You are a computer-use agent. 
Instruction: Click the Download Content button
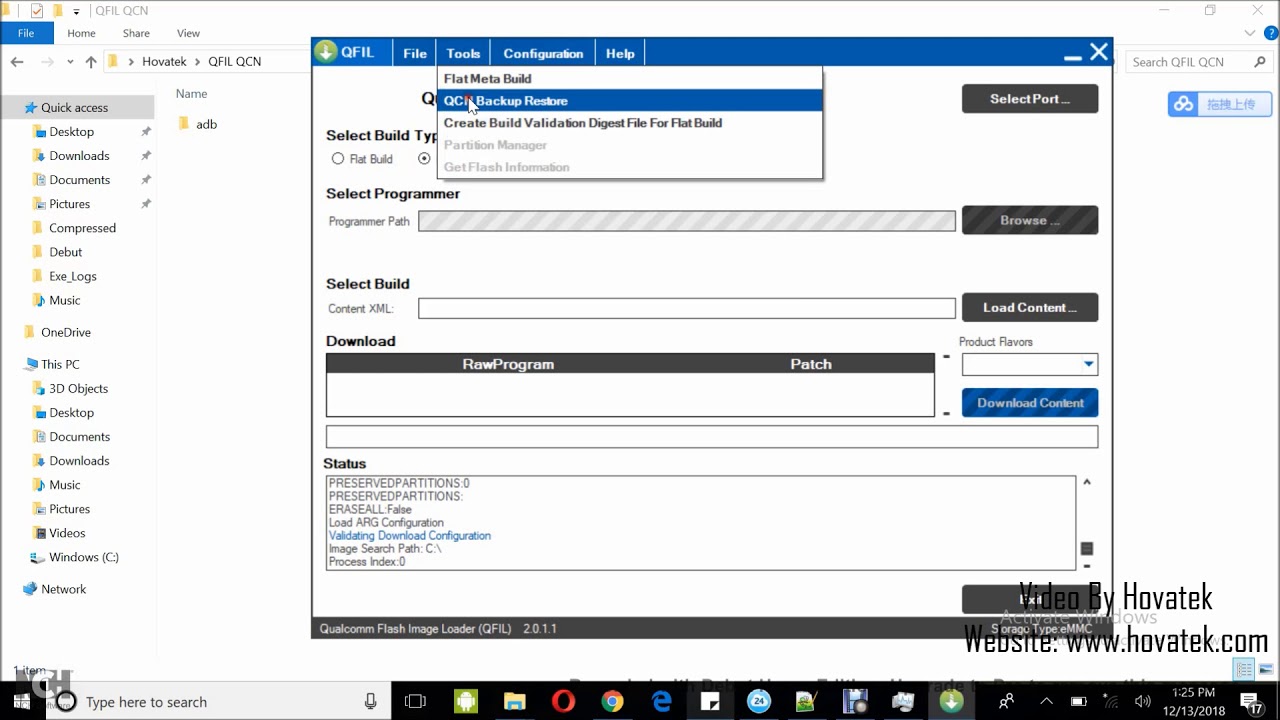(1030, 403)
